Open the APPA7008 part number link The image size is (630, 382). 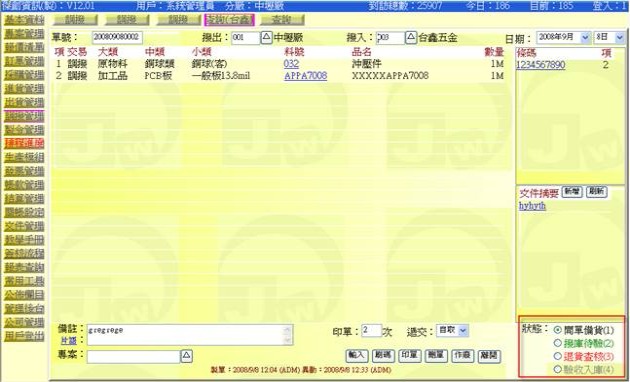pyautogui.click(x=305, y=76)
